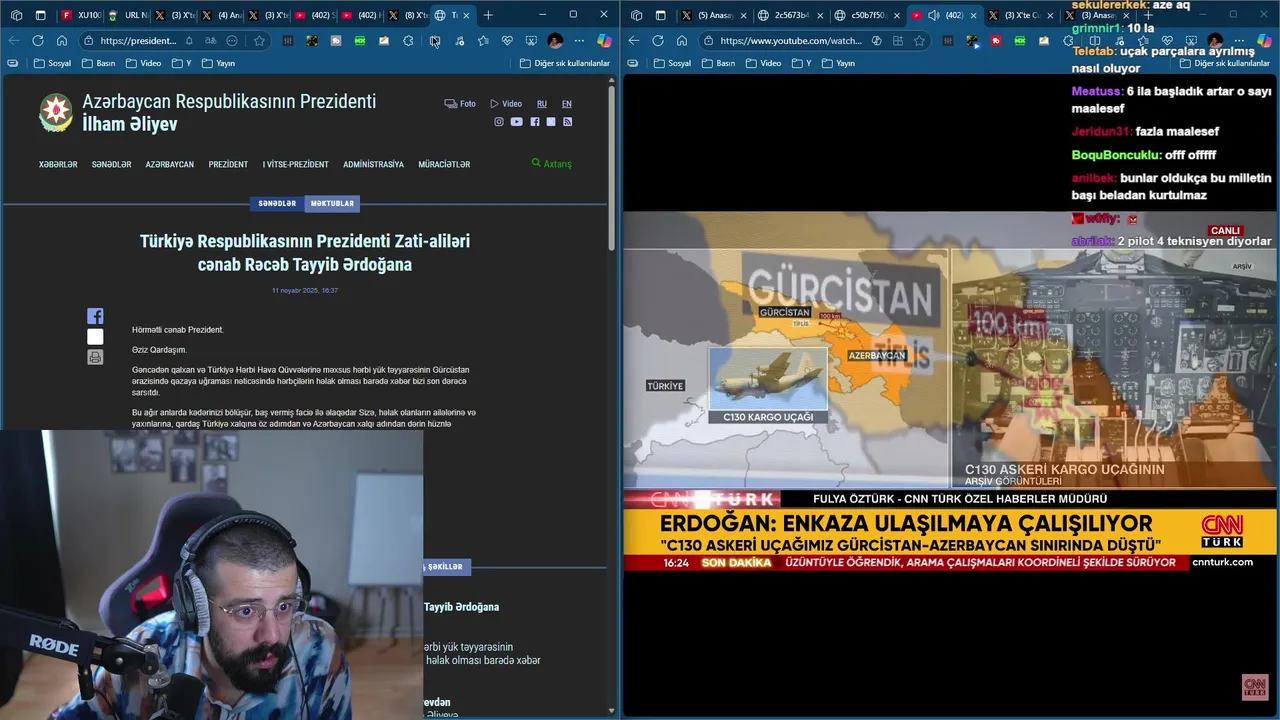Open Settings and more menu in left browser
This screenshot has width=1280, height=720.
579,40
